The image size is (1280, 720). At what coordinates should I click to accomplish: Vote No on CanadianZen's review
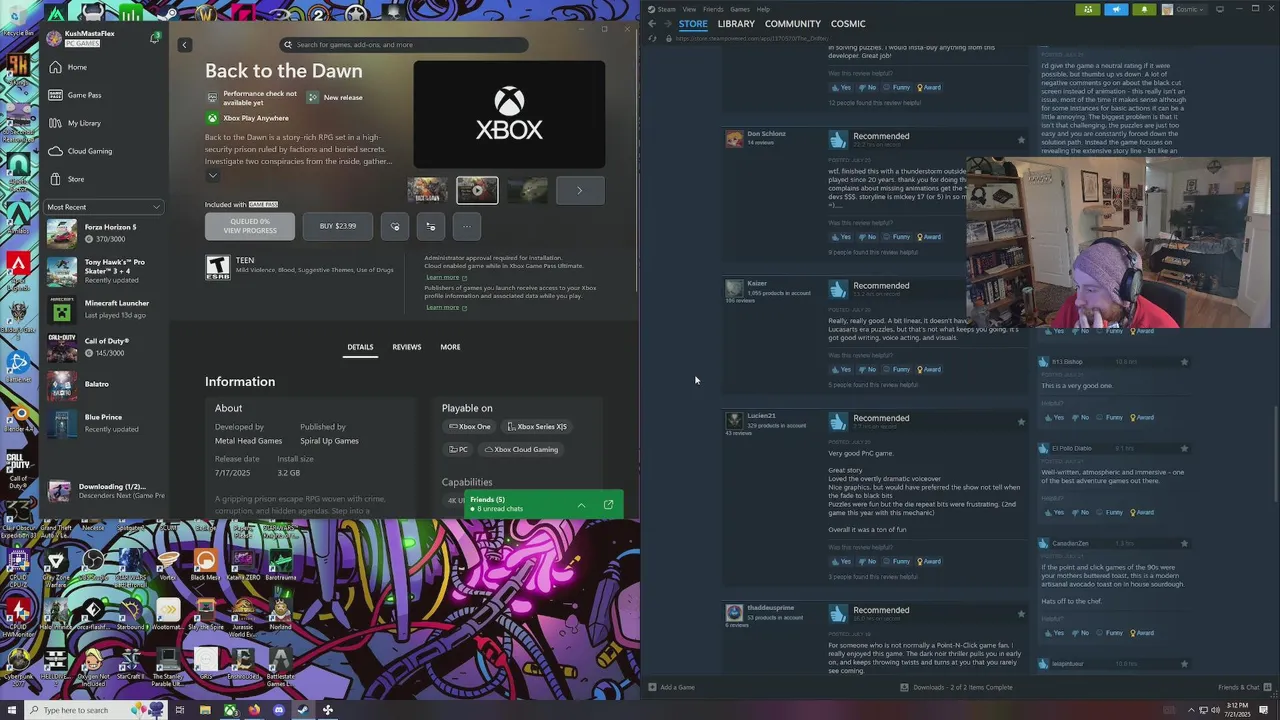coord(1080,632)
